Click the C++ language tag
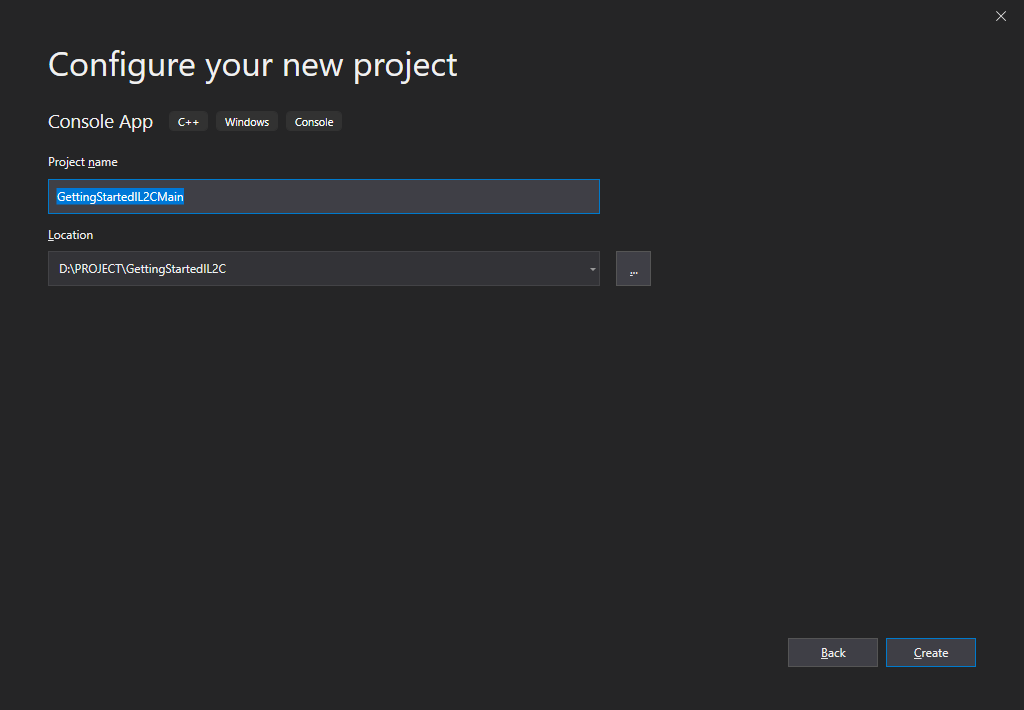 coord(188,122)
